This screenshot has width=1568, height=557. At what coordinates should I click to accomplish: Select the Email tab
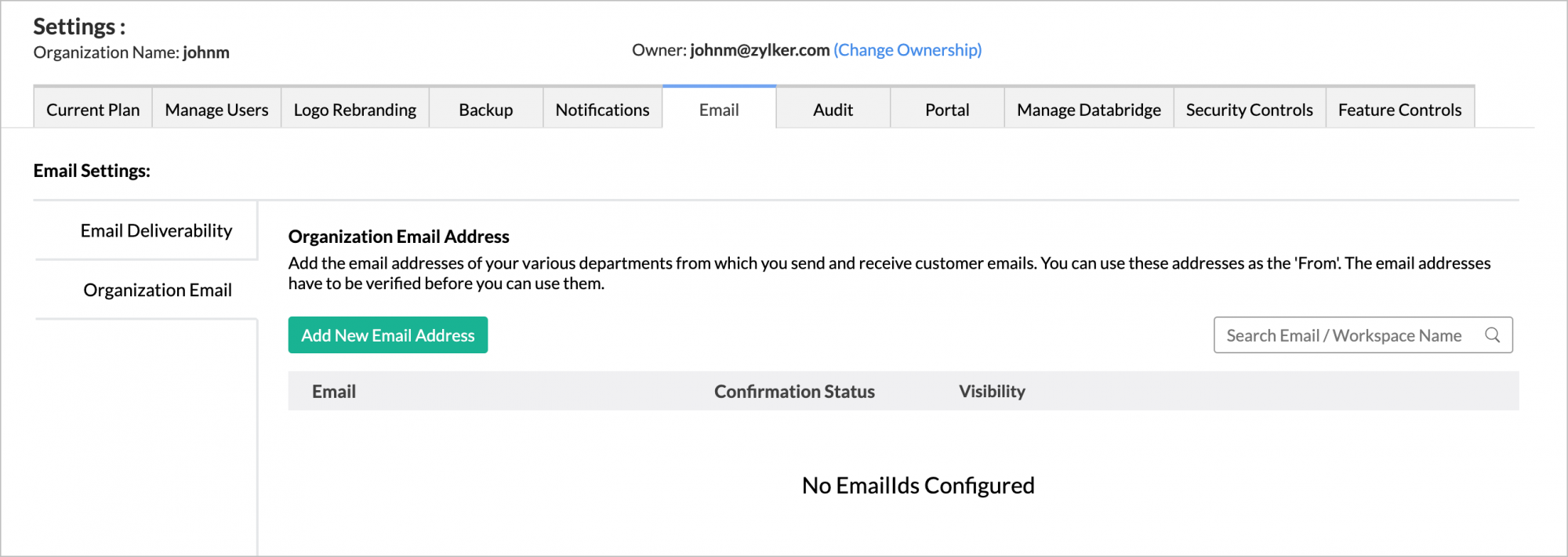[x=719, y=109]
